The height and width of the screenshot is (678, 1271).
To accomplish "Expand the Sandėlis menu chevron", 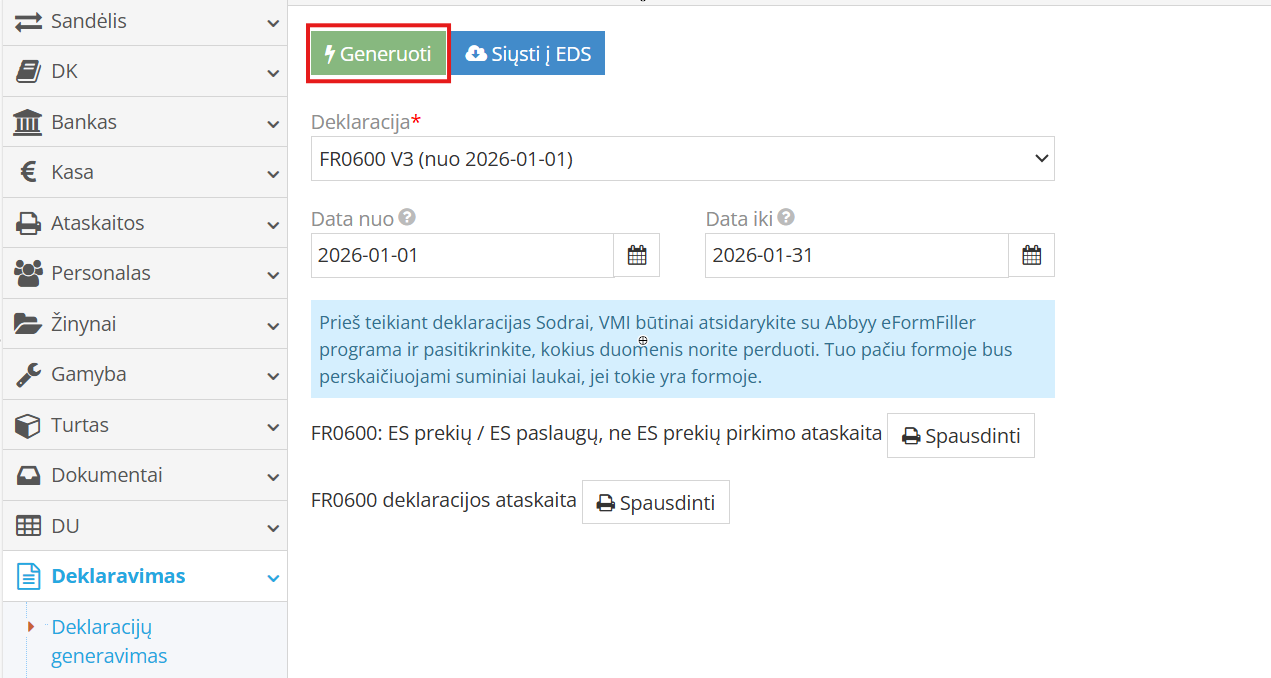I will [273, 22].
